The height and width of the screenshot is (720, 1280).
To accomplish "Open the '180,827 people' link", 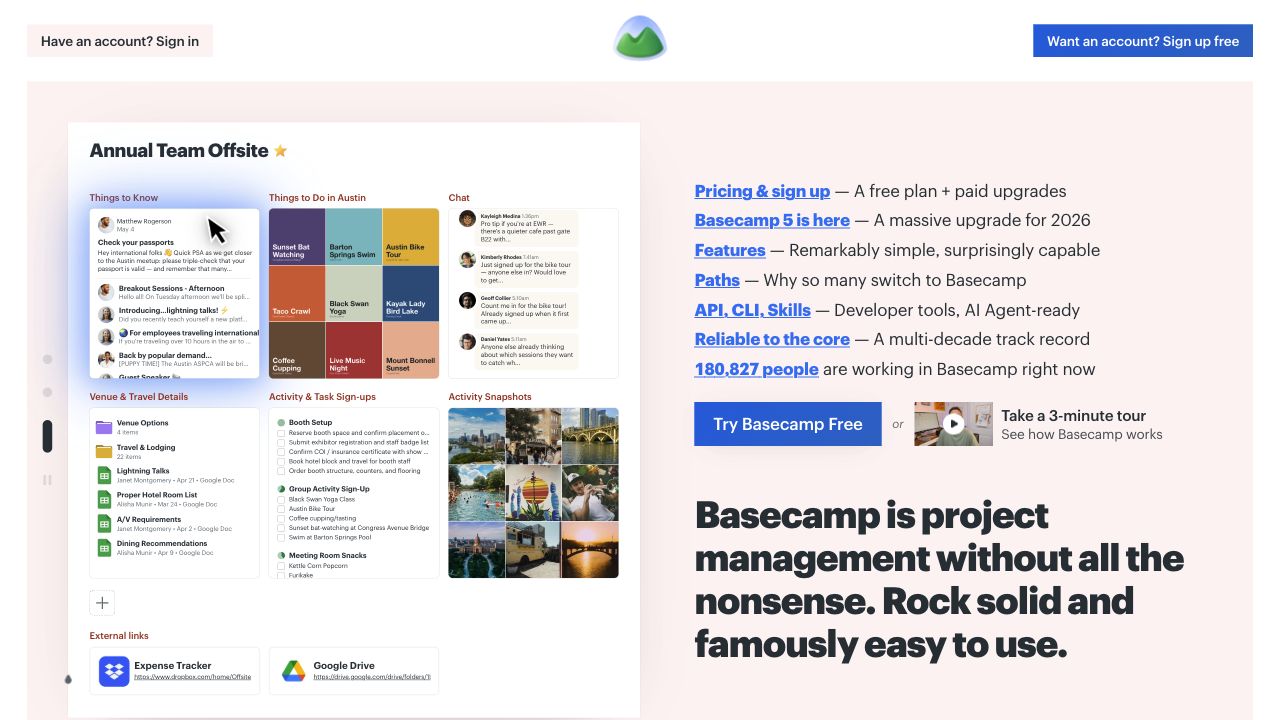I will [757, 369].
